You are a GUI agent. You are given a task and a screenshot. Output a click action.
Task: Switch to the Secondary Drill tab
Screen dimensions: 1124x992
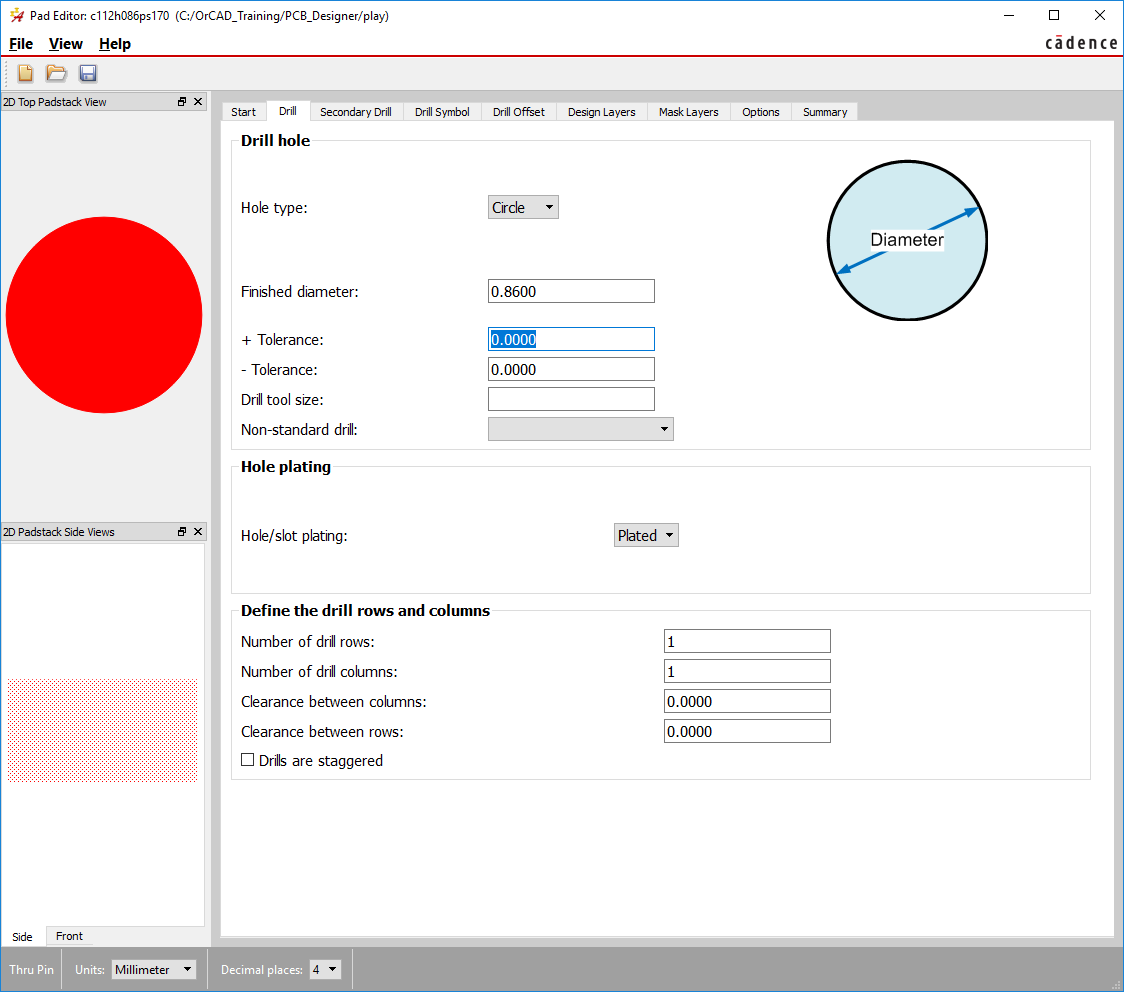[x=356, y=112]
